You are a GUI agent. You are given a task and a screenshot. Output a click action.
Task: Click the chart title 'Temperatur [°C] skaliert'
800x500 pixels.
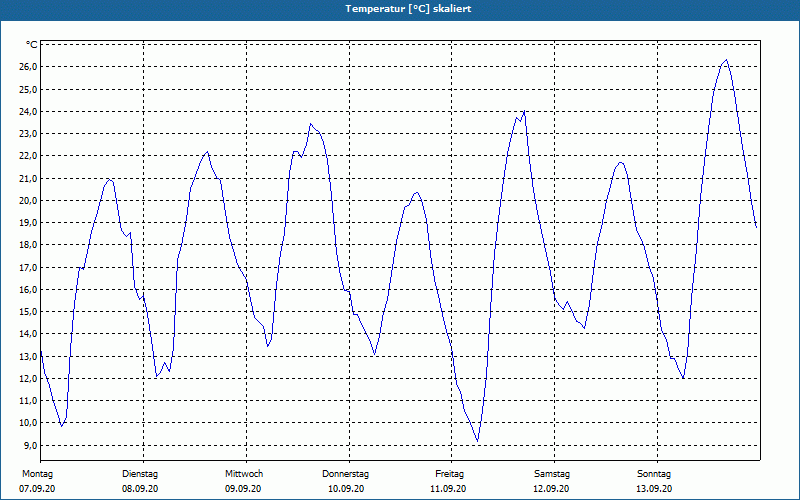[x=408, y=9]
